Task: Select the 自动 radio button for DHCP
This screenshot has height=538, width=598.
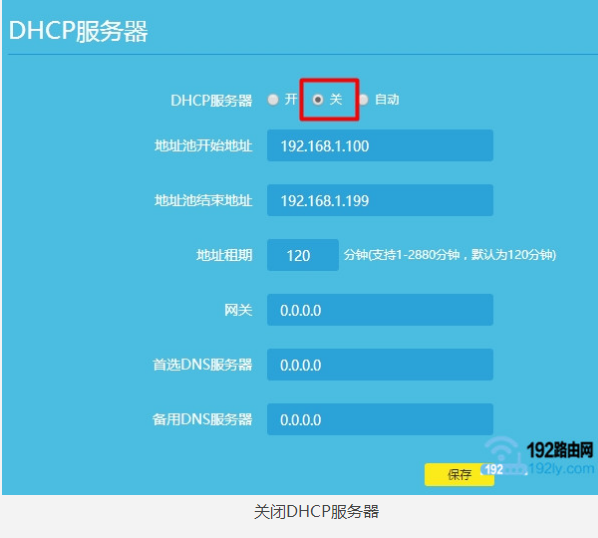Action: pos(363,100)
